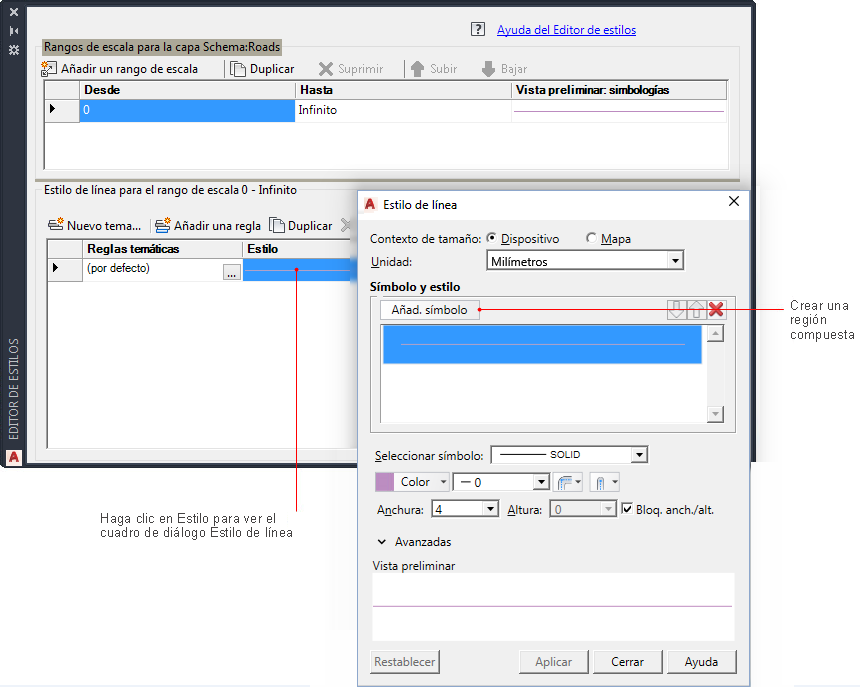Open the Anchura width dropdown

pos(491,509)
